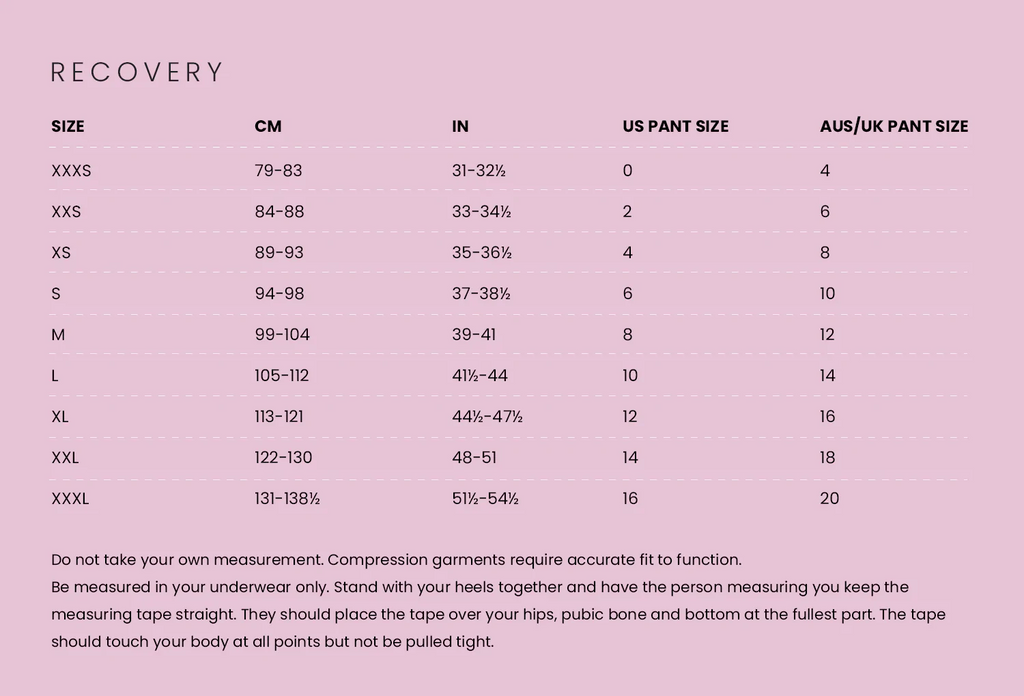This screenshot has height=696, width=1024.
Task: Click the 79-83 cm measurement cell
Action: (278, 171)
